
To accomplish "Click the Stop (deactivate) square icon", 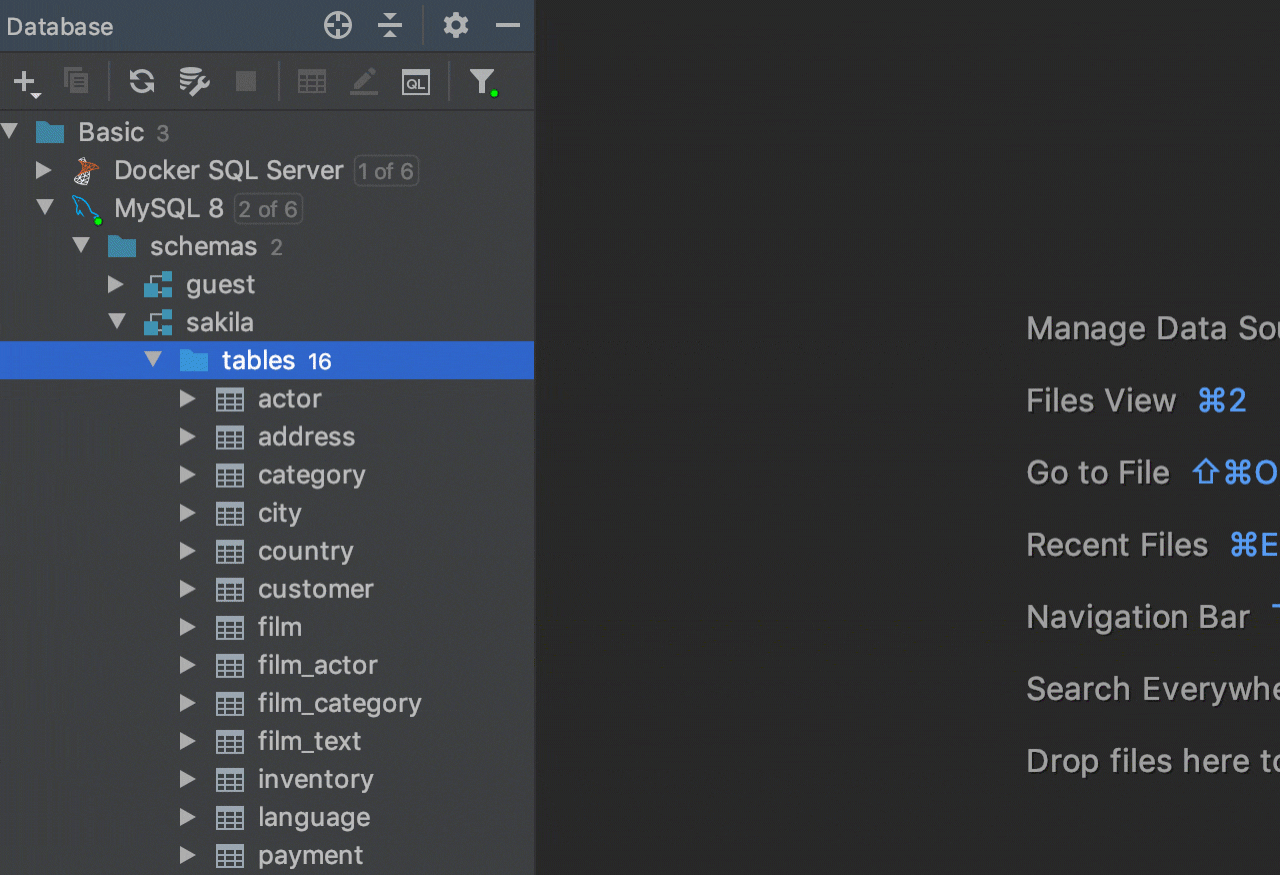I will click(x=246, y=82).
